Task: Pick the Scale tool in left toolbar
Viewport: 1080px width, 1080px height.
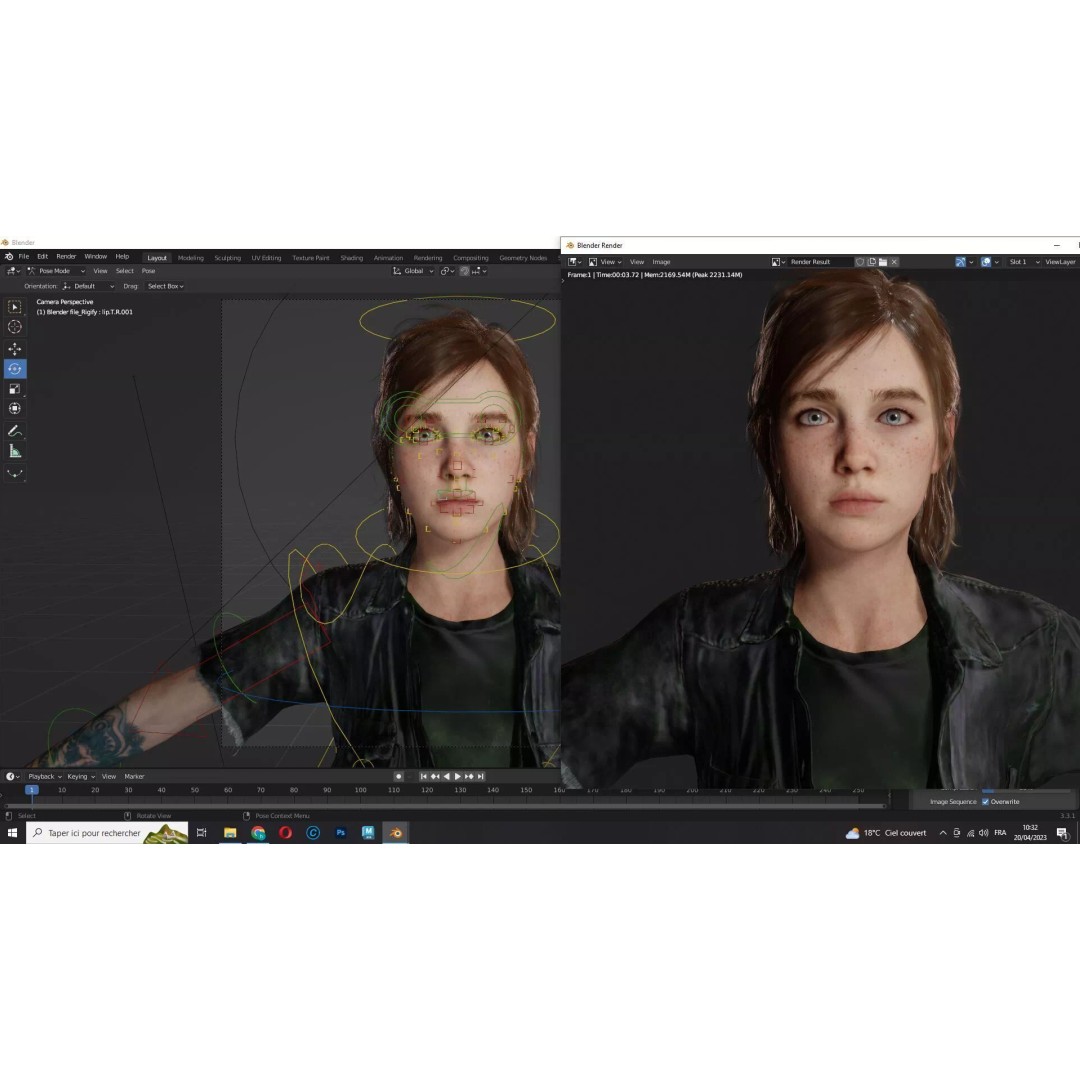Action: tap(14, 388)
